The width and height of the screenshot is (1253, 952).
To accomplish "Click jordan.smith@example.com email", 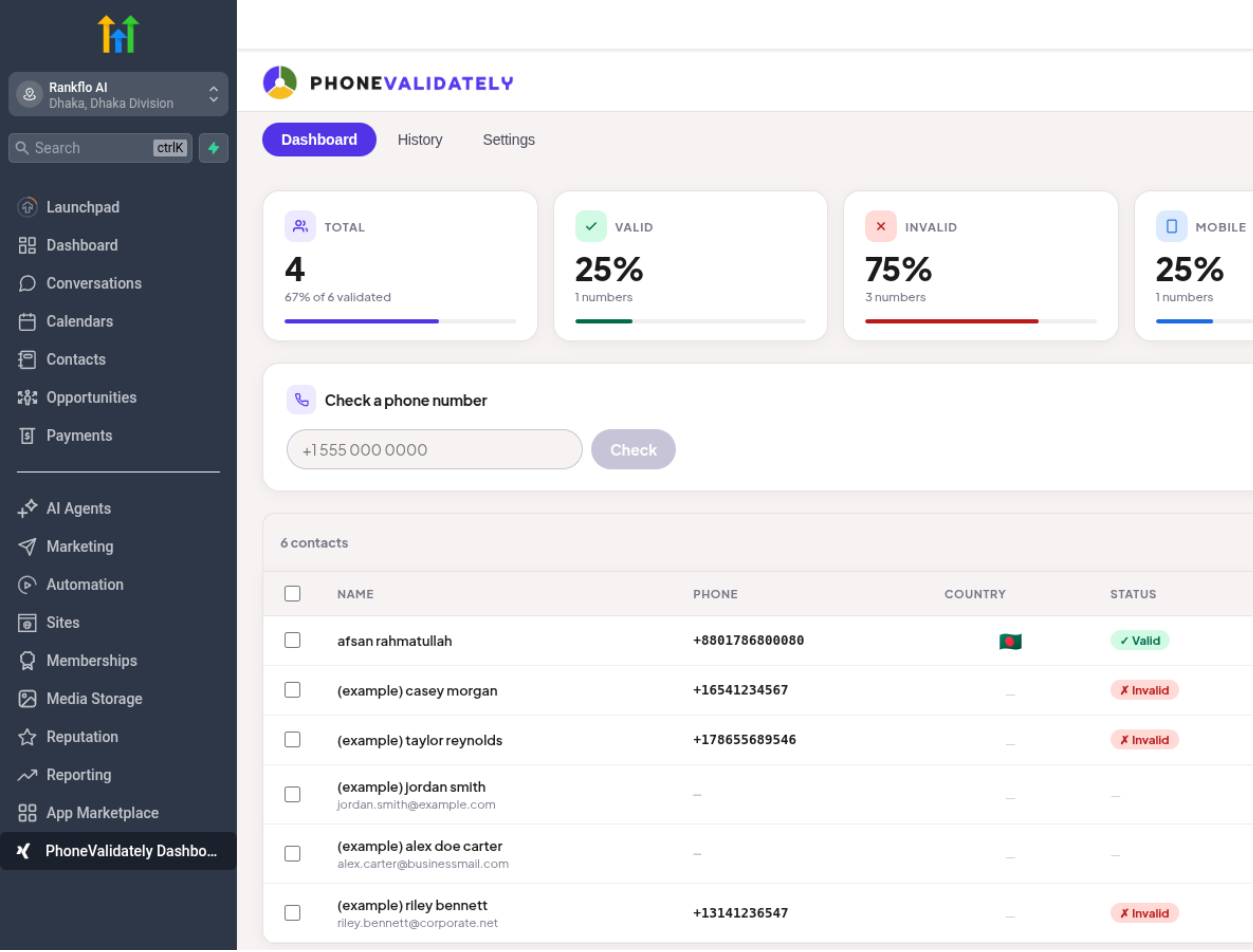I will coord(416,805).
